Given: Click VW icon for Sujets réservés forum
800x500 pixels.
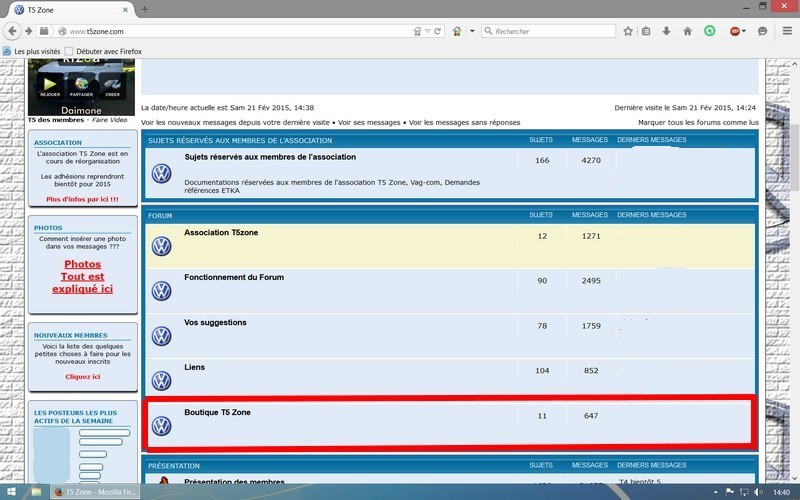Looking at the screenshot, I should [162, 173].
